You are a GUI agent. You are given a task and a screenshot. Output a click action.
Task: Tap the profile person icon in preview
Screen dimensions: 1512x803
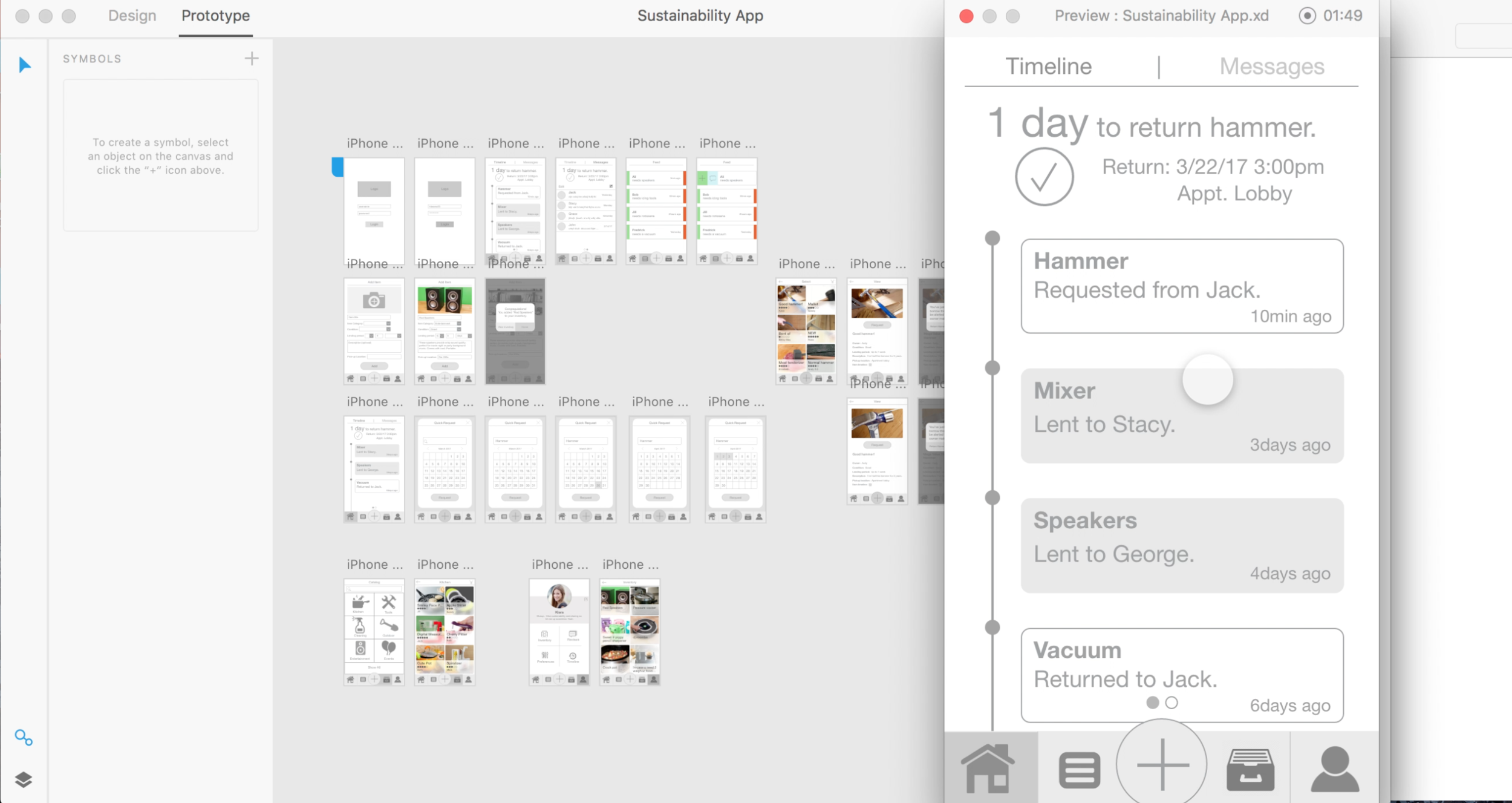1335,770
